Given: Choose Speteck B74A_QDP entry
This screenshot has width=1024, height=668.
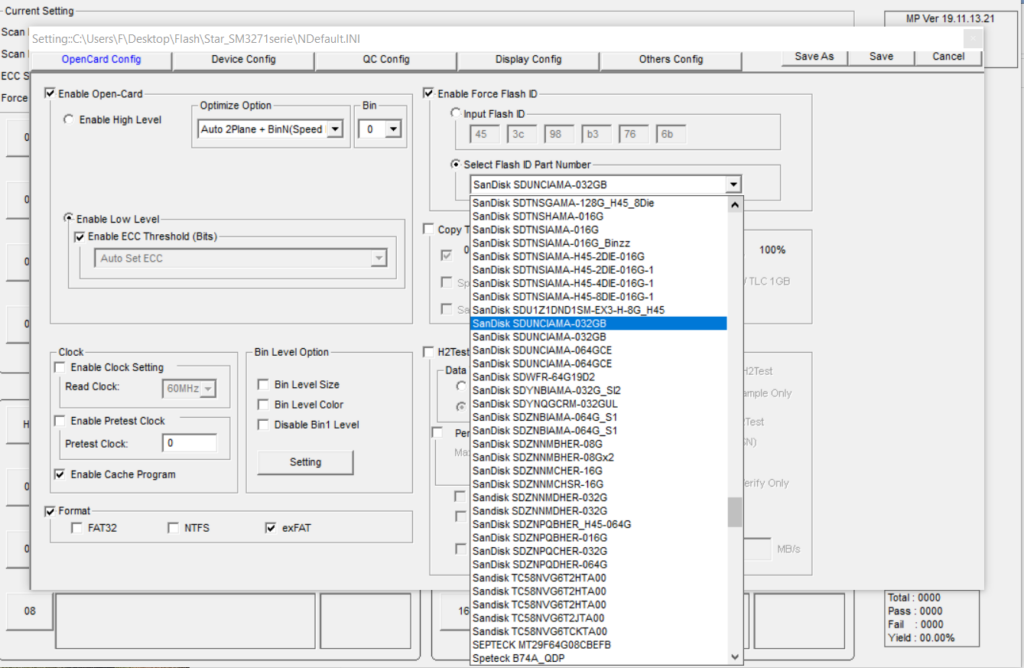Looking at the screenshot, I should click(x=598, y=658).
